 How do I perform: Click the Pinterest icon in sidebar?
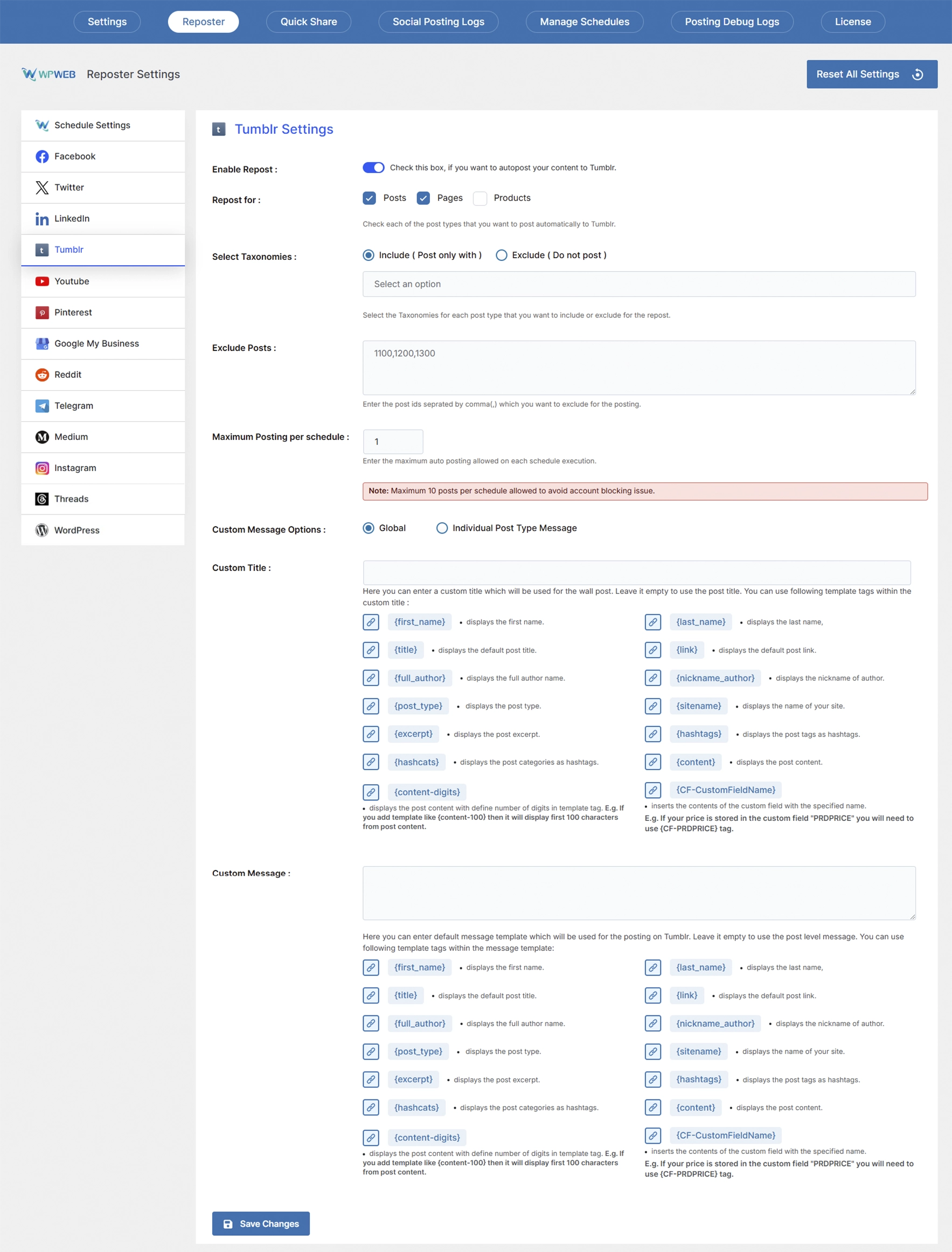(x=42, y=312)
